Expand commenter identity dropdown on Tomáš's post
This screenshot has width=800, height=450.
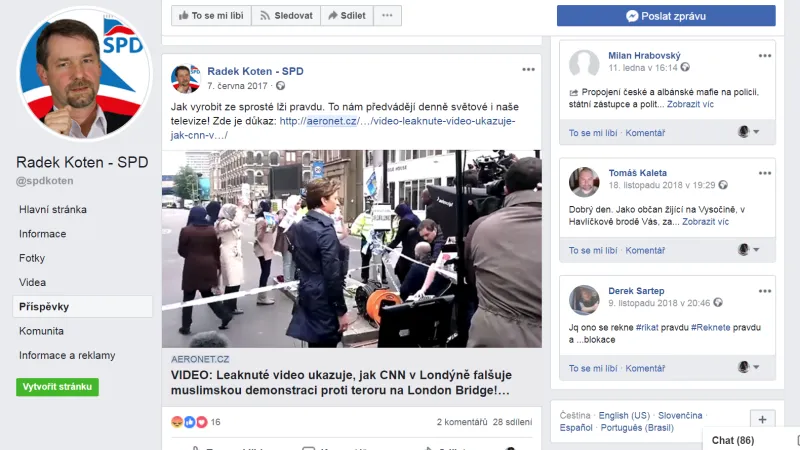click(x=749, y=250)
